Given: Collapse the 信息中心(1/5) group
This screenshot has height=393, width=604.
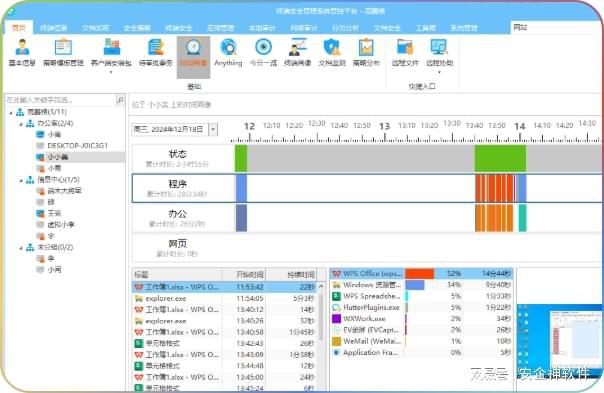Looking at the screenshot, I should 21,180.
